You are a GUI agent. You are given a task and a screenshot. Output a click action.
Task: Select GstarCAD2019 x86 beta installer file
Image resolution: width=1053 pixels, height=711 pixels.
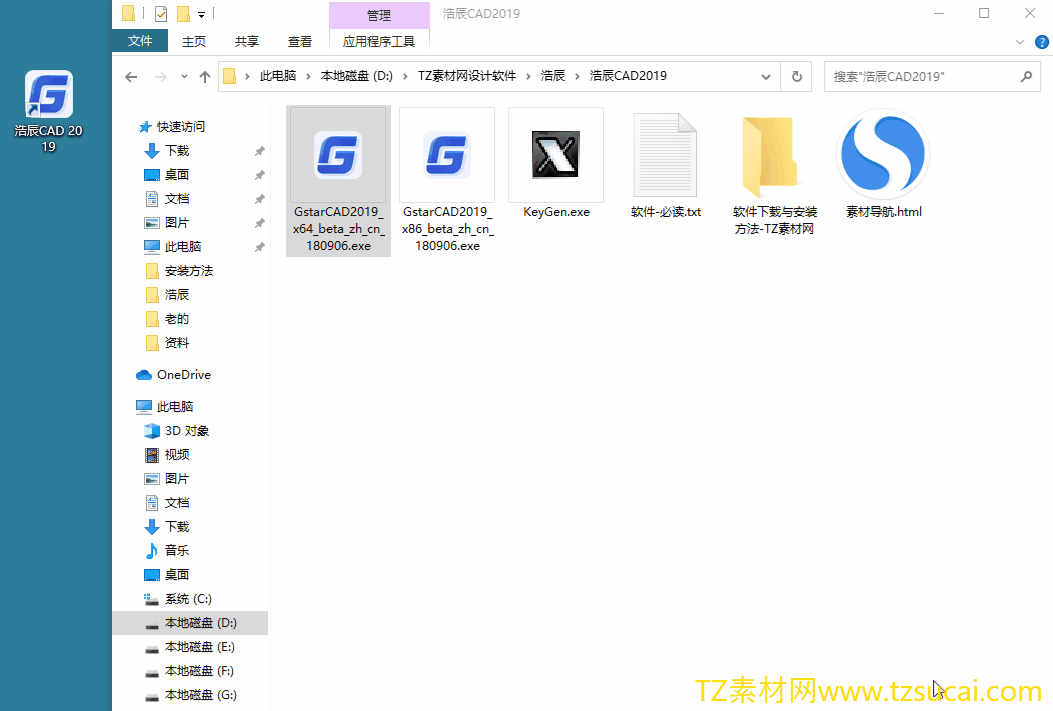click(447, 181)
